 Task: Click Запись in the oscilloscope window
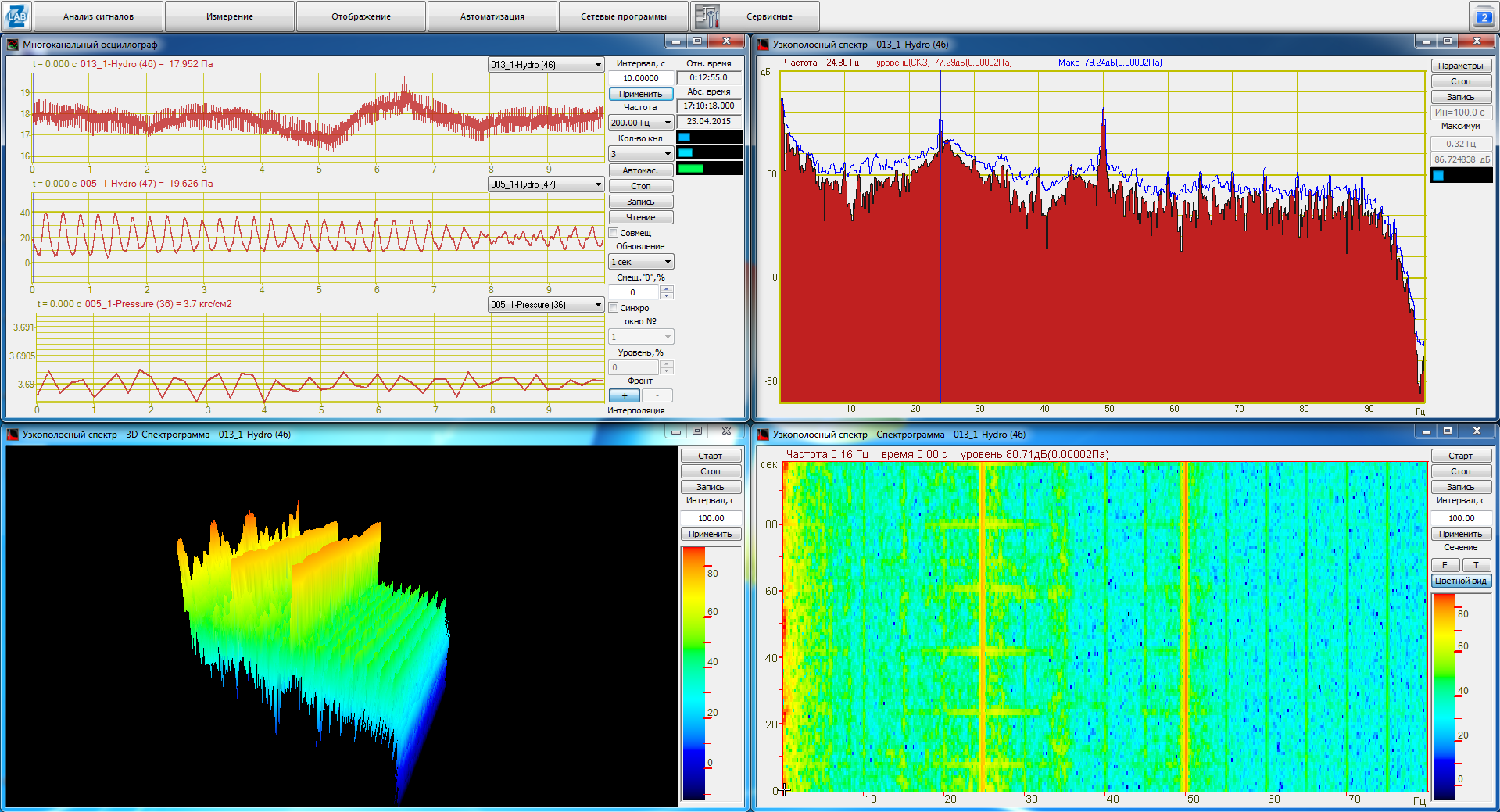coord(641,202)
